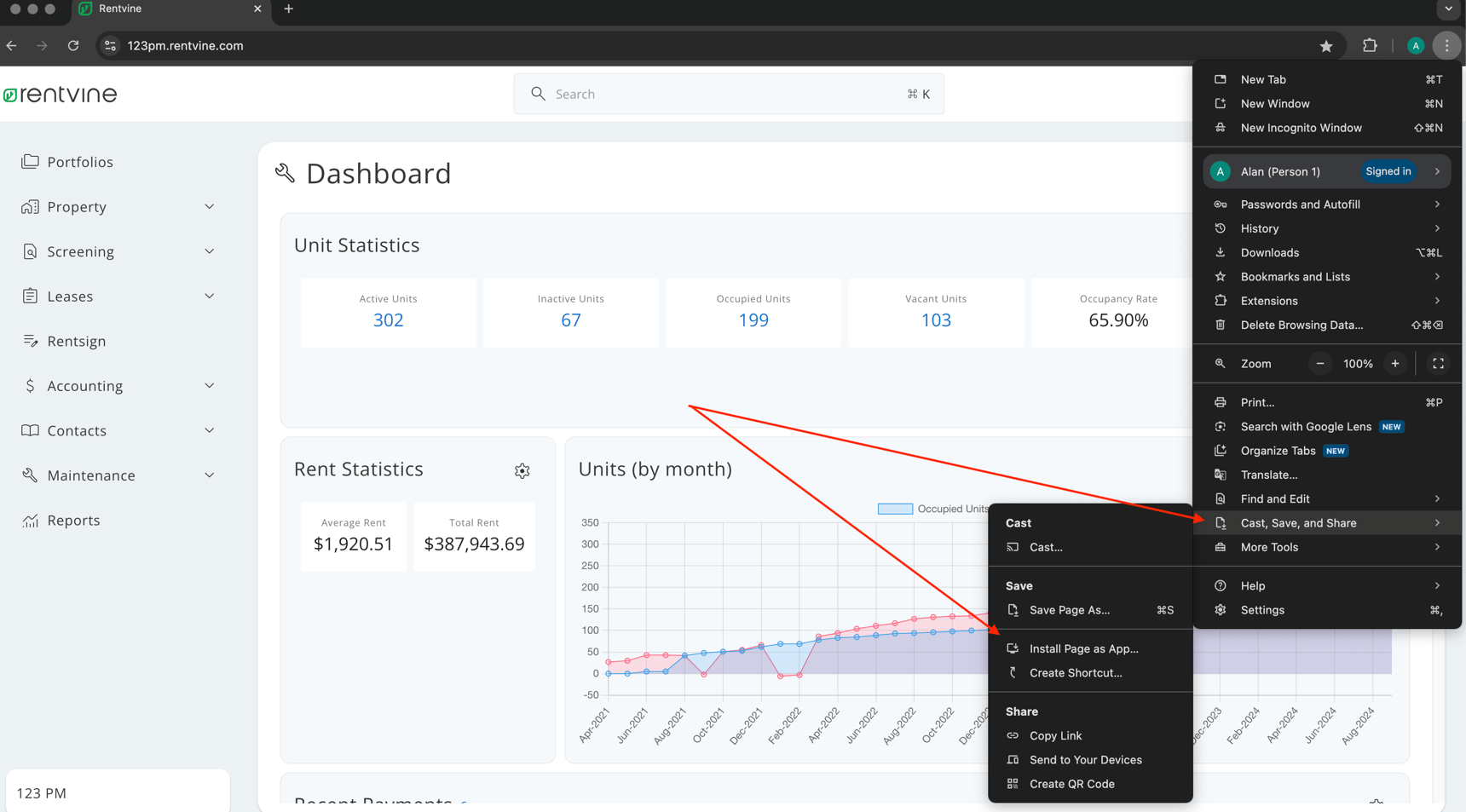
Task: Click the bookmark star in address bar
Action: pos(1325,46)
